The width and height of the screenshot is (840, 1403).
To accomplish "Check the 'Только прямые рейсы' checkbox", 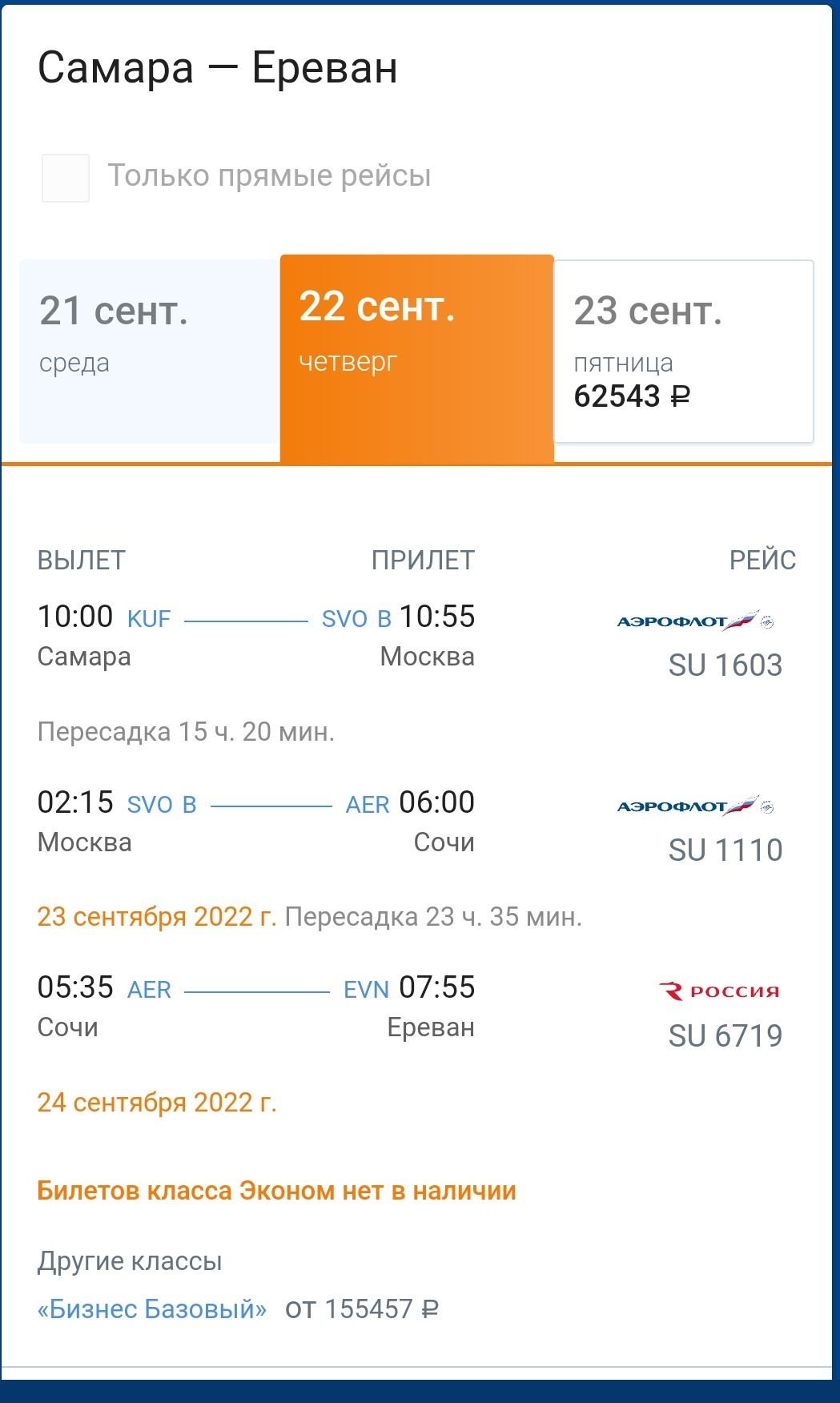I will 66,178.
